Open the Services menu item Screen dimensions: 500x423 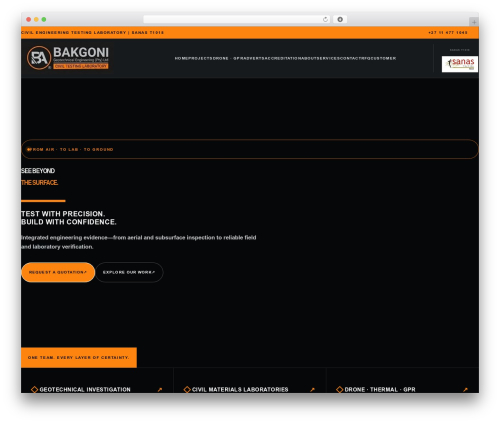pos(329,58)
